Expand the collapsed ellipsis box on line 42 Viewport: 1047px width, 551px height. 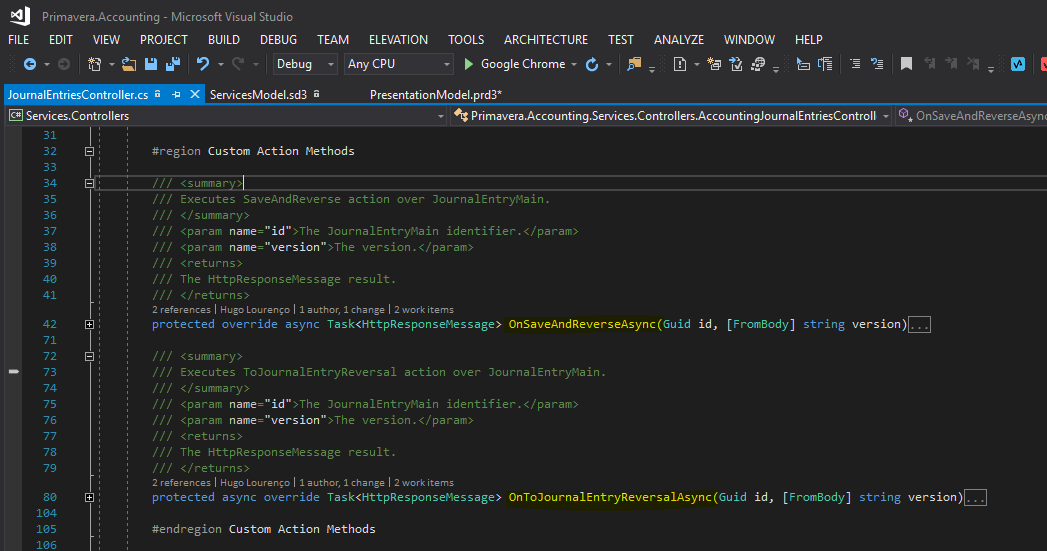[x=919, y=325]
